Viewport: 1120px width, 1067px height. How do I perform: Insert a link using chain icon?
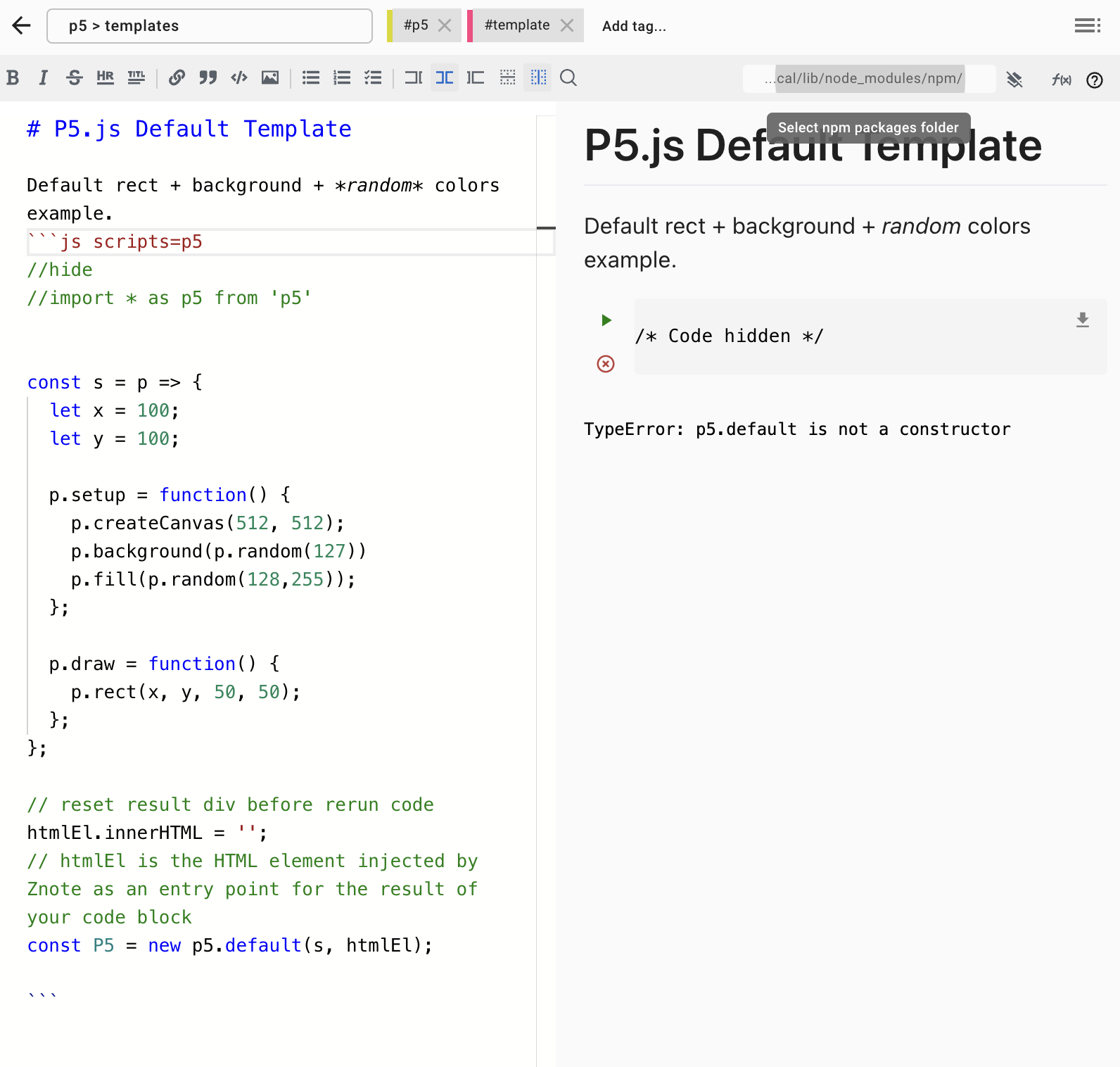tap(177, 78)
